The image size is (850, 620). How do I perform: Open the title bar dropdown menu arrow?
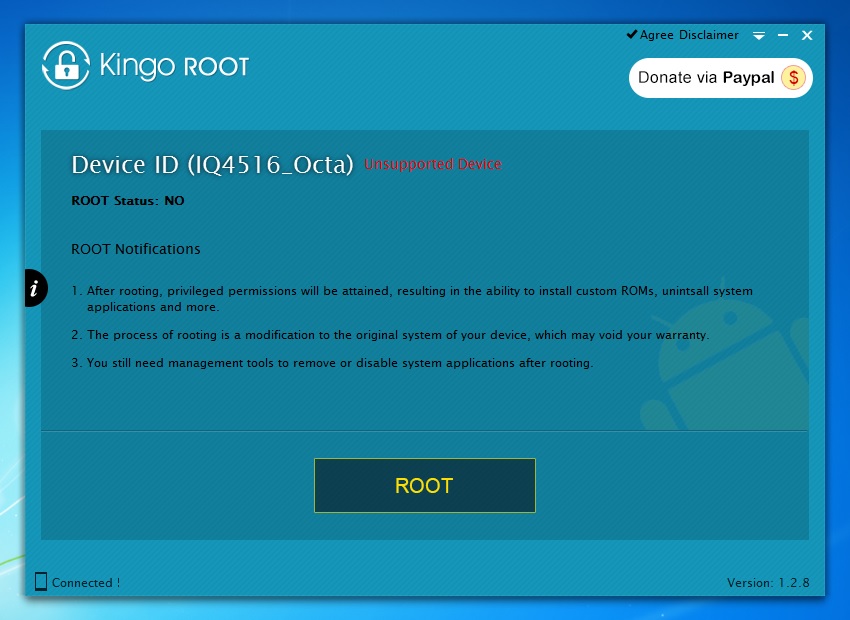[x=759, y=36]
